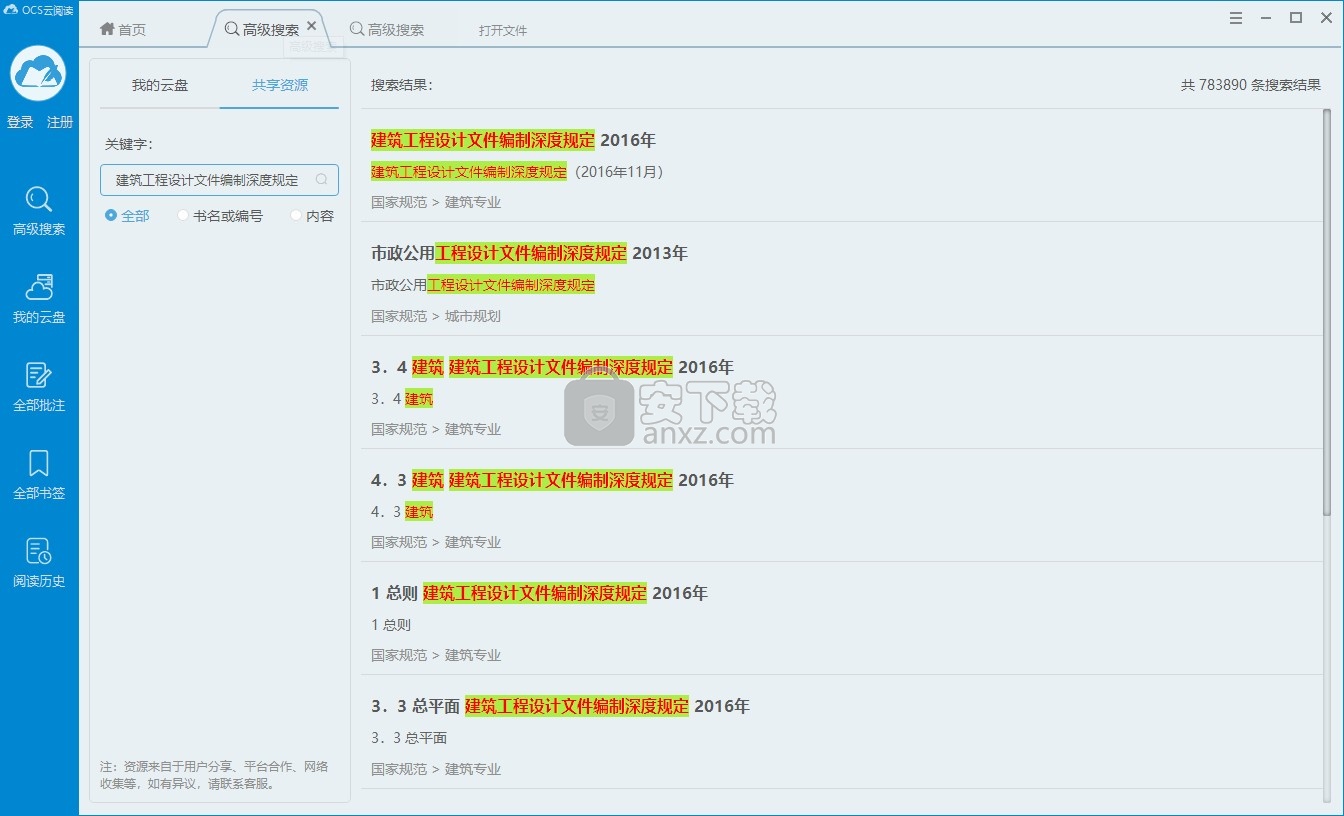Select the 全部 radio option
This screenshot has width=1344, height=816.
127,215
